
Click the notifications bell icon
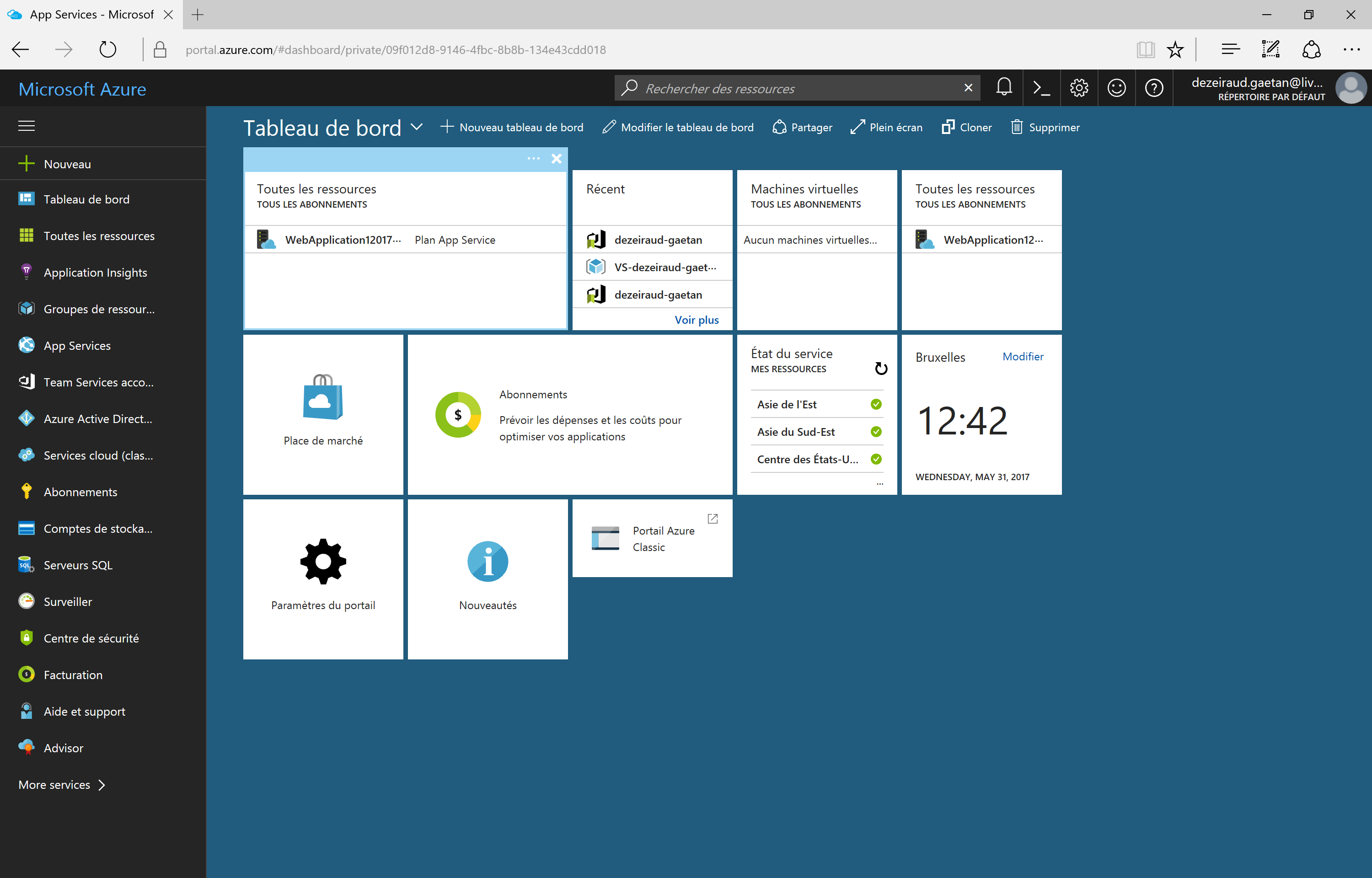[x=1004, y=88]
